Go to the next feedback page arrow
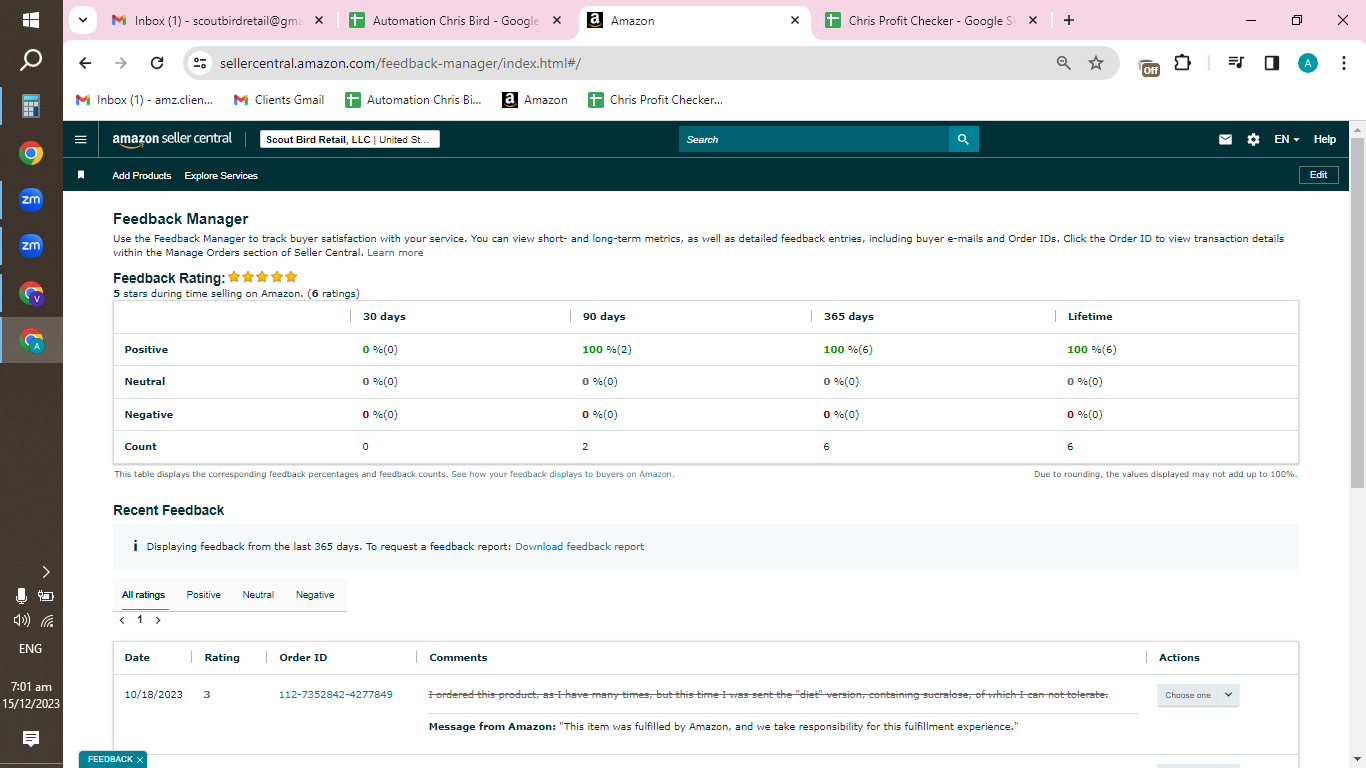 (158, 620)
